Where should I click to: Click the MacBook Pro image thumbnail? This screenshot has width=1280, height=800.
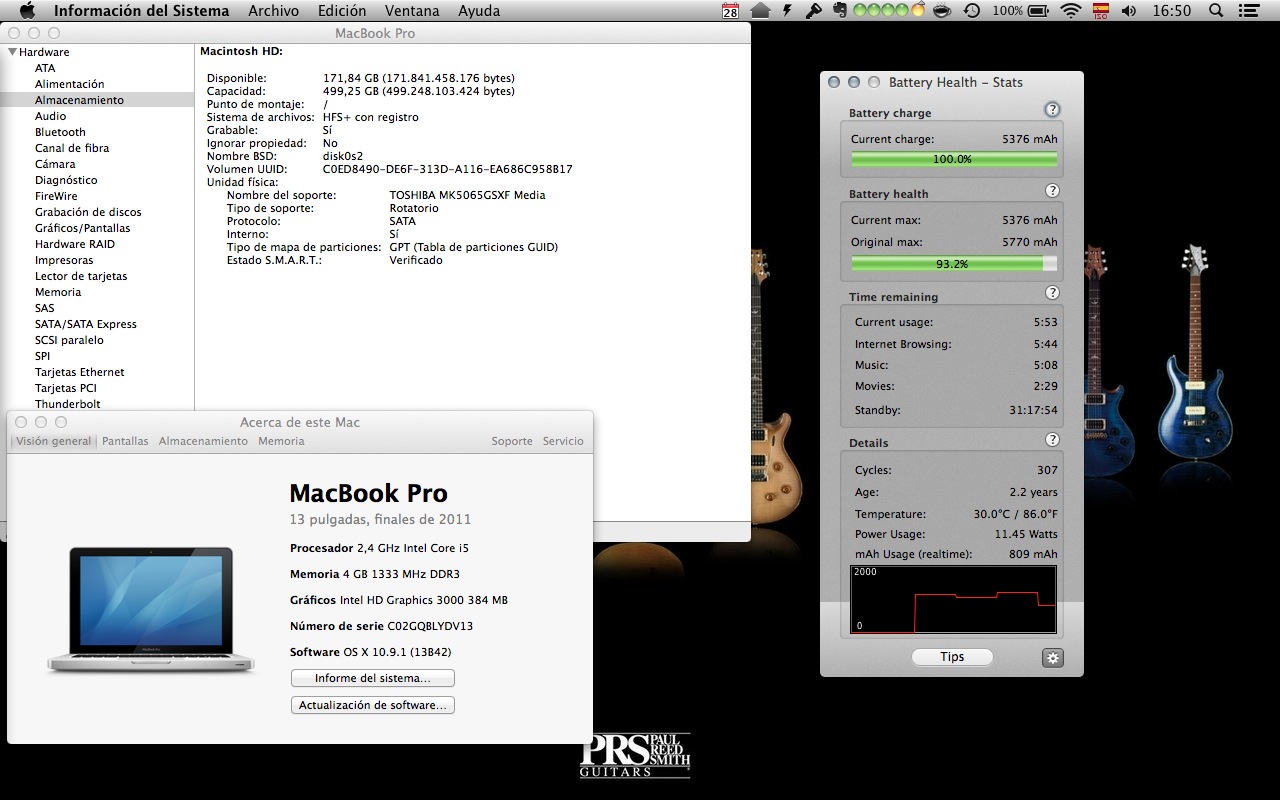coord(151,609)
